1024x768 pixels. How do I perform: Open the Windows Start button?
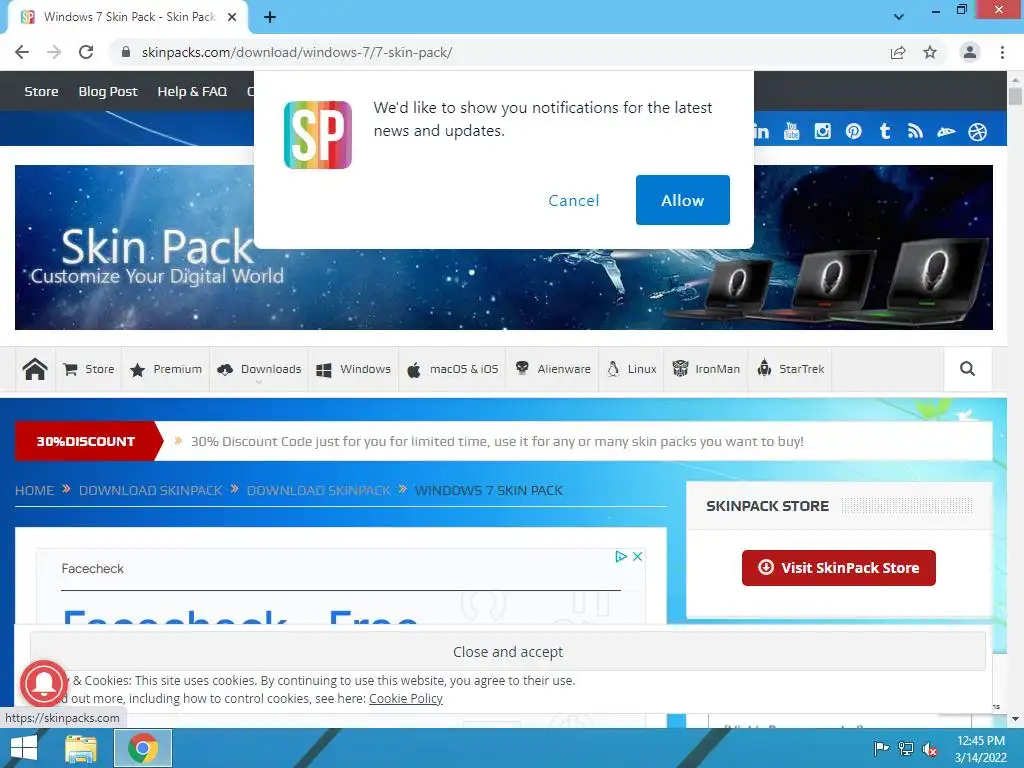[24, 748]
